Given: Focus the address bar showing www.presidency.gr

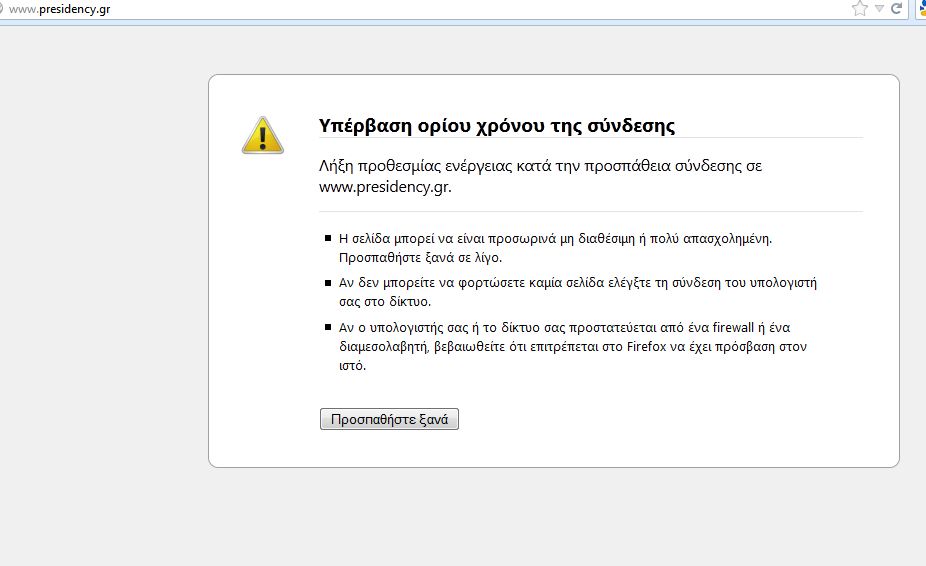Looking at the screenshot, I should (60, 9).
